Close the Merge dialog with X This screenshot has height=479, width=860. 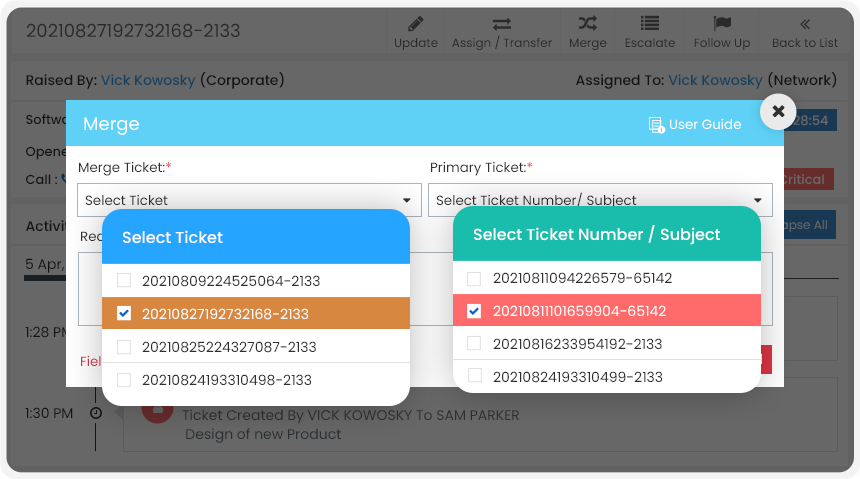tap(778, 111)
